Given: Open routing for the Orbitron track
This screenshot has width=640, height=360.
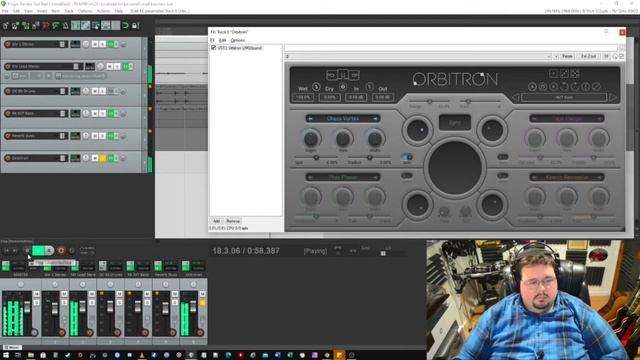Looking at the screenshot, I should (x=75, y=158).
